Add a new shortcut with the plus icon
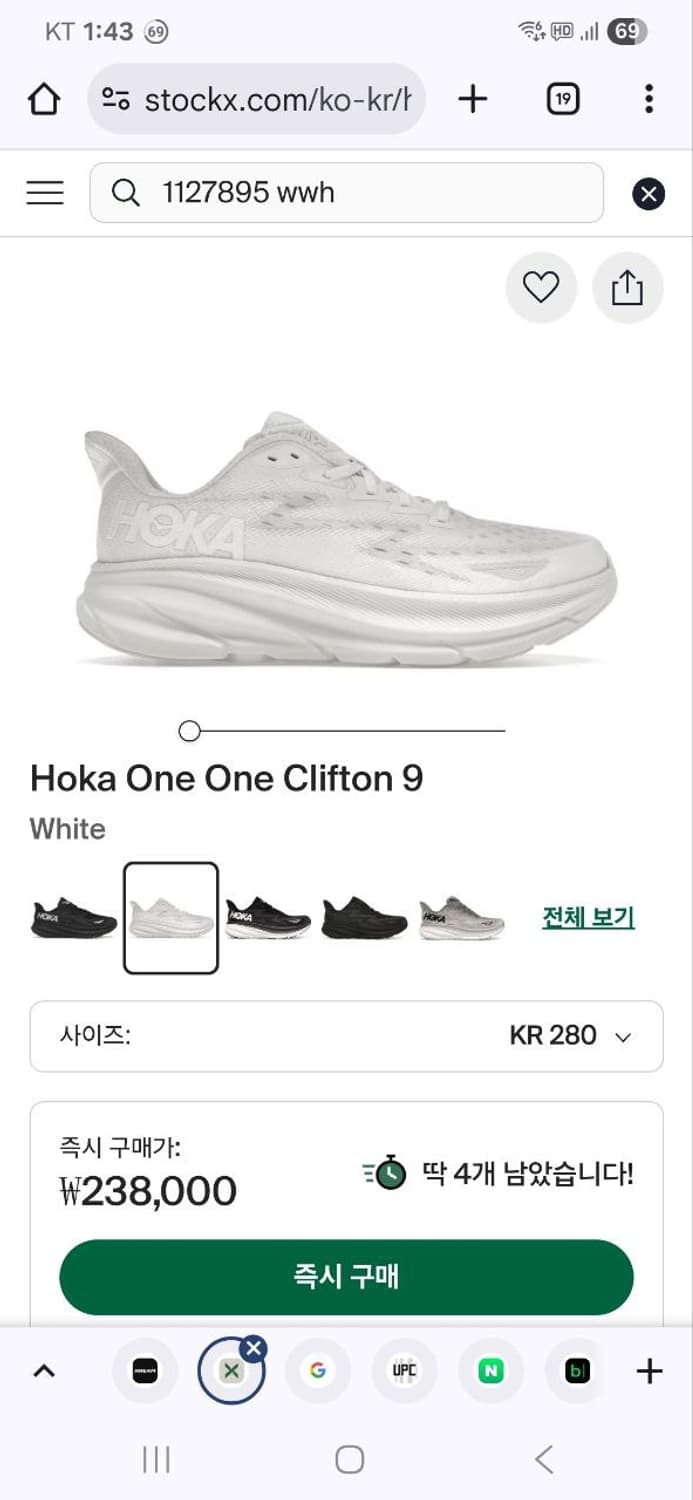The width and height of the screenshot is (693, 1500). [649, 1371]
